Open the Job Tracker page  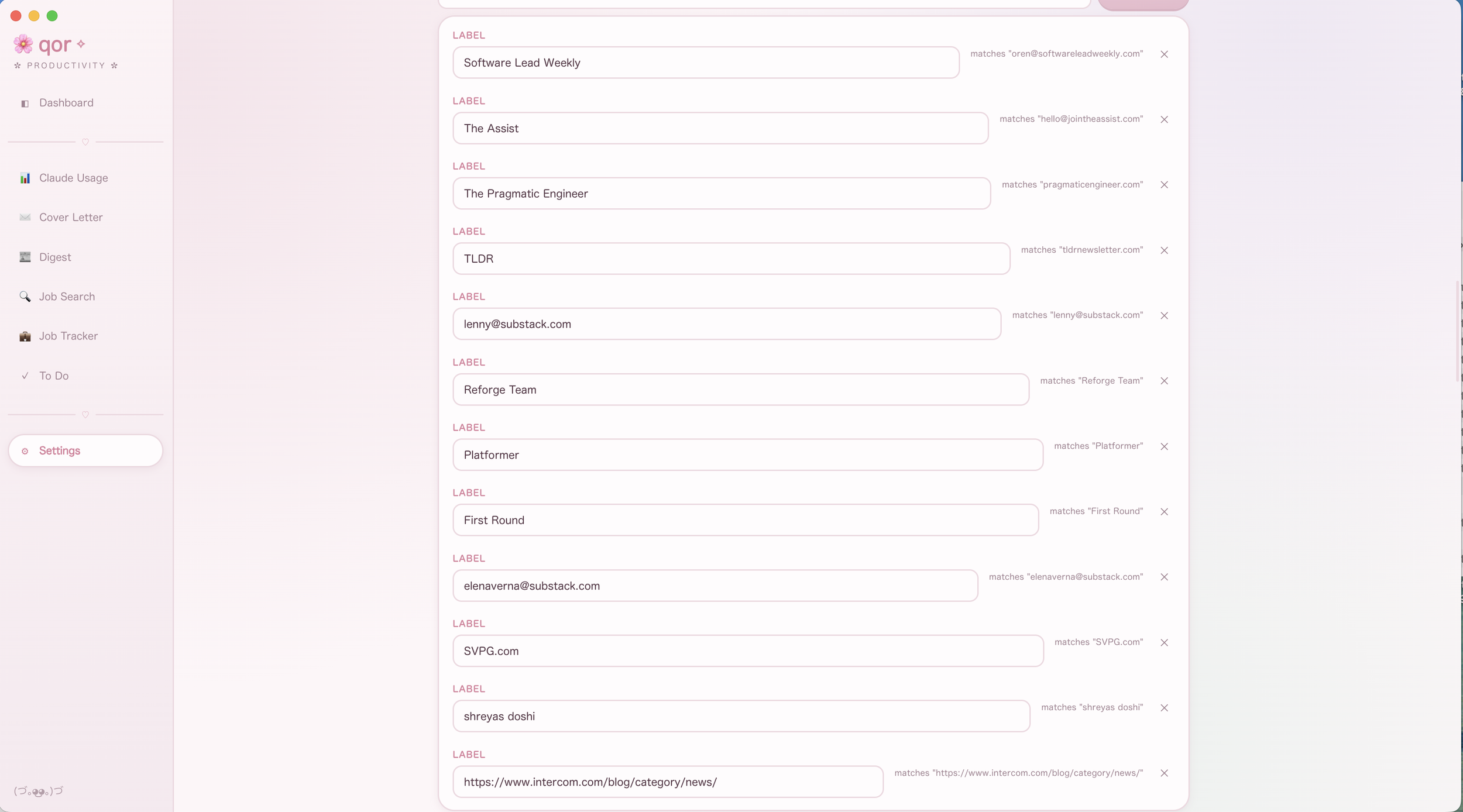pyautogui.click(x=85, y=336)
